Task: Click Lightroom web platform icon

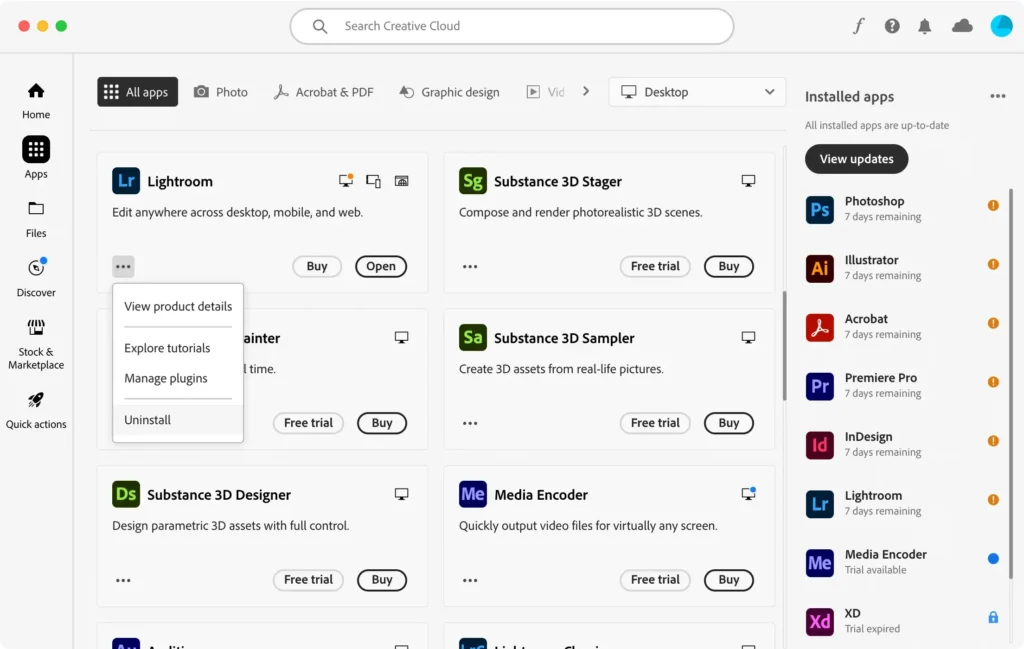Action: [402, 181]
